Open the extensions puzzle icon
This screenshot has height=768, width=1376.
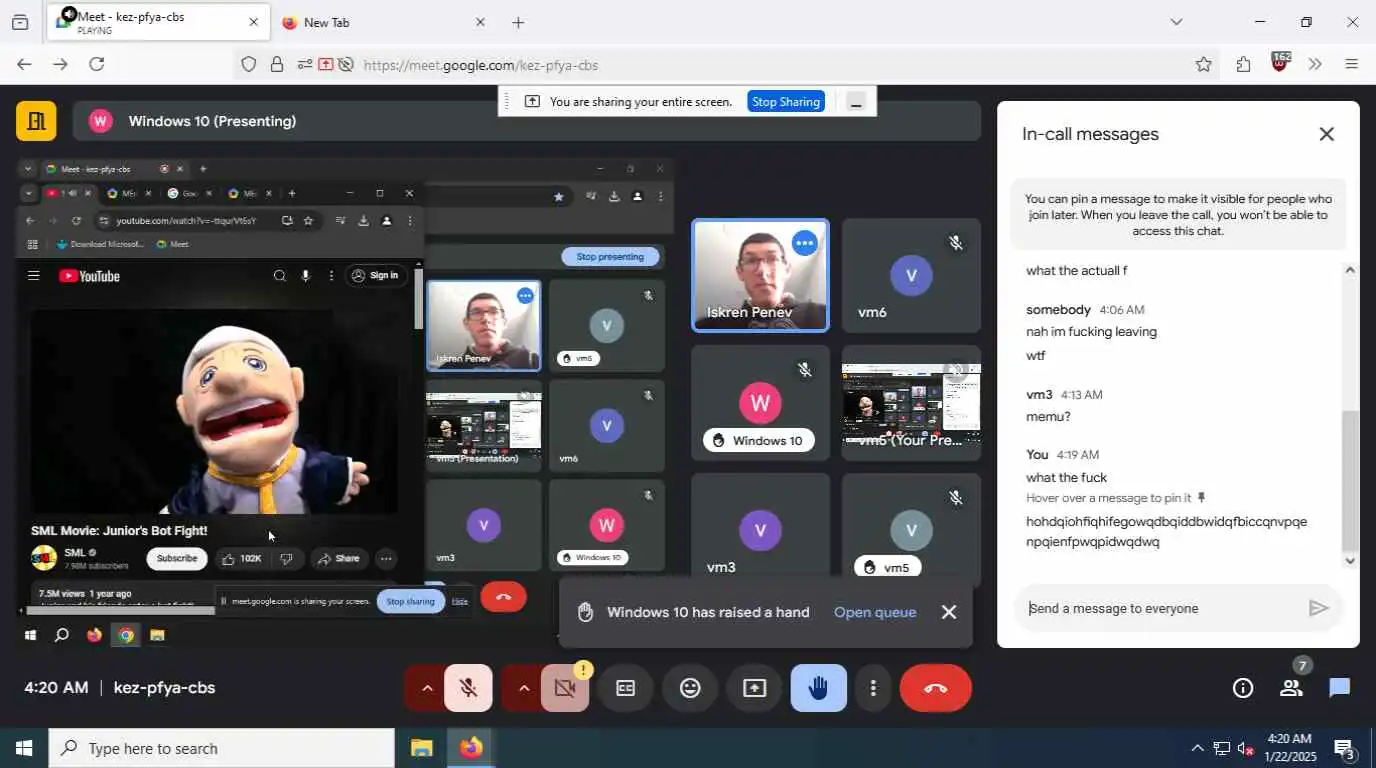click(x=1243, y=64)
